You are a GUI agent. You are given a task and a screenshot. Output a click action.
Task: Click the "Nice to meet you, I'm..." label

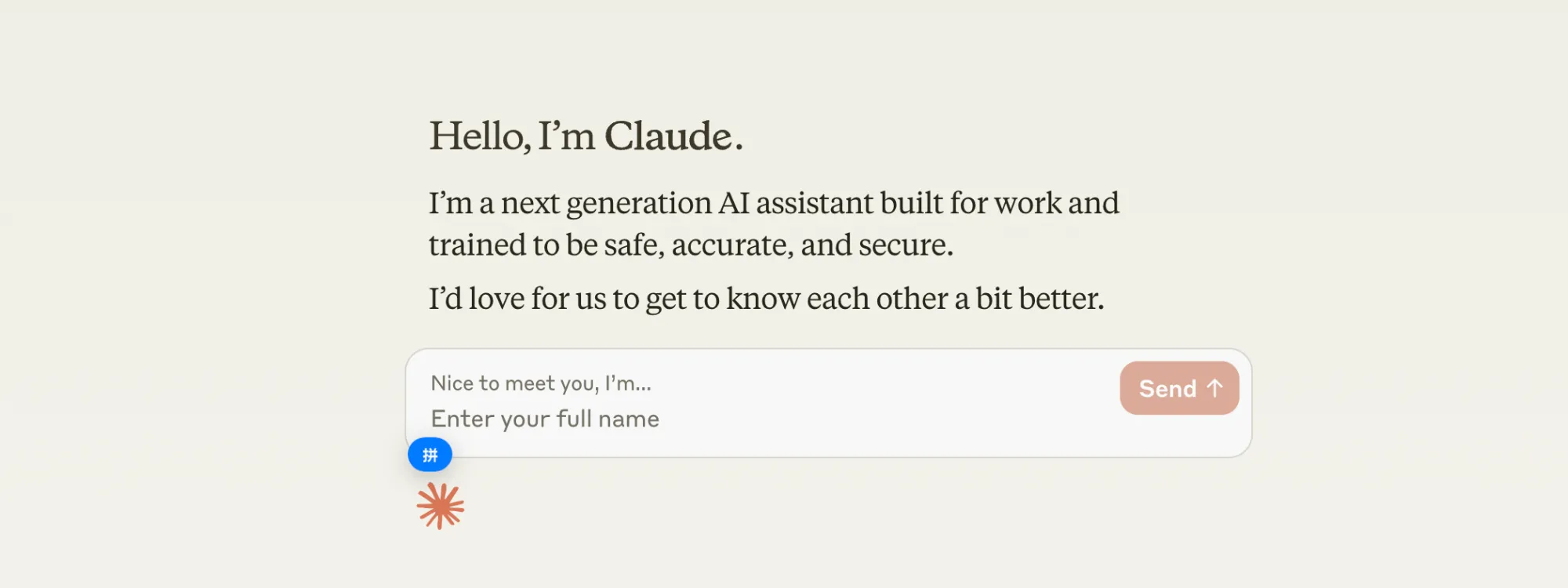(x=541, y=383)
